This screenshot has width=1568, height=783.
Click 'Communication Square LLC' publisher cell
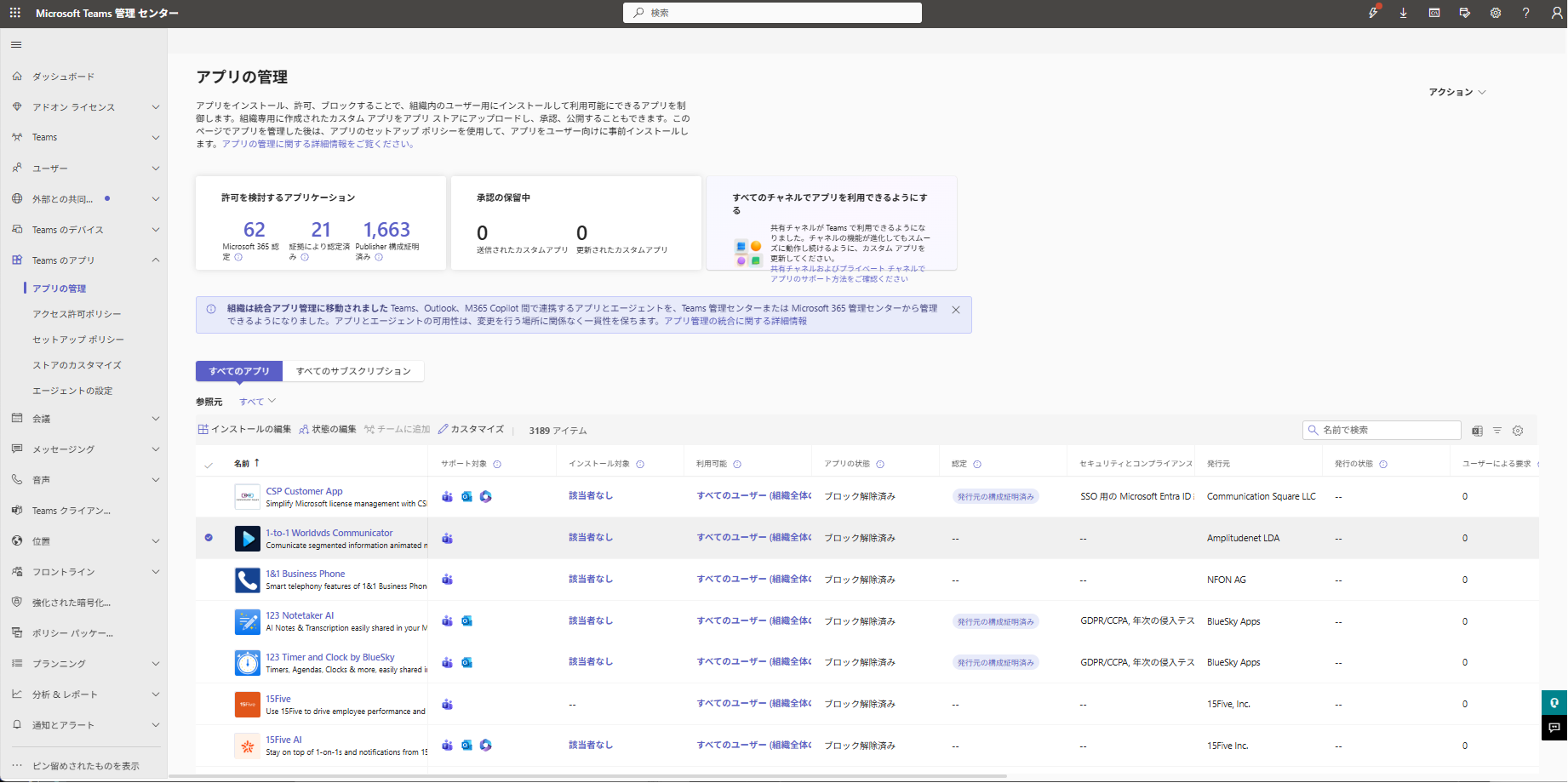[1262, 497]
